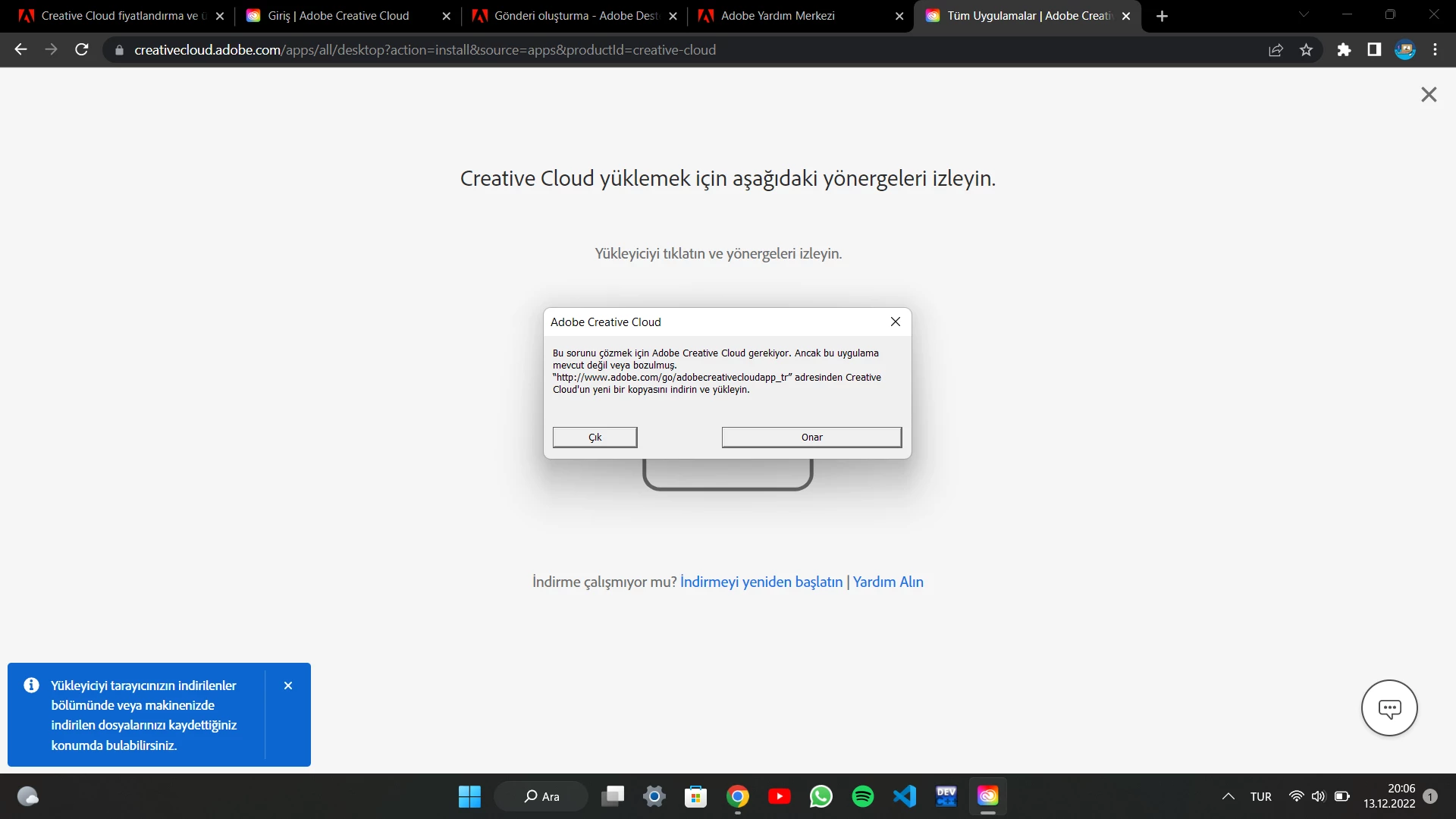The height and width of the screenshot is (819, 1456).
Task: Open a new browser tab
Action: (x=1162, y=16)
